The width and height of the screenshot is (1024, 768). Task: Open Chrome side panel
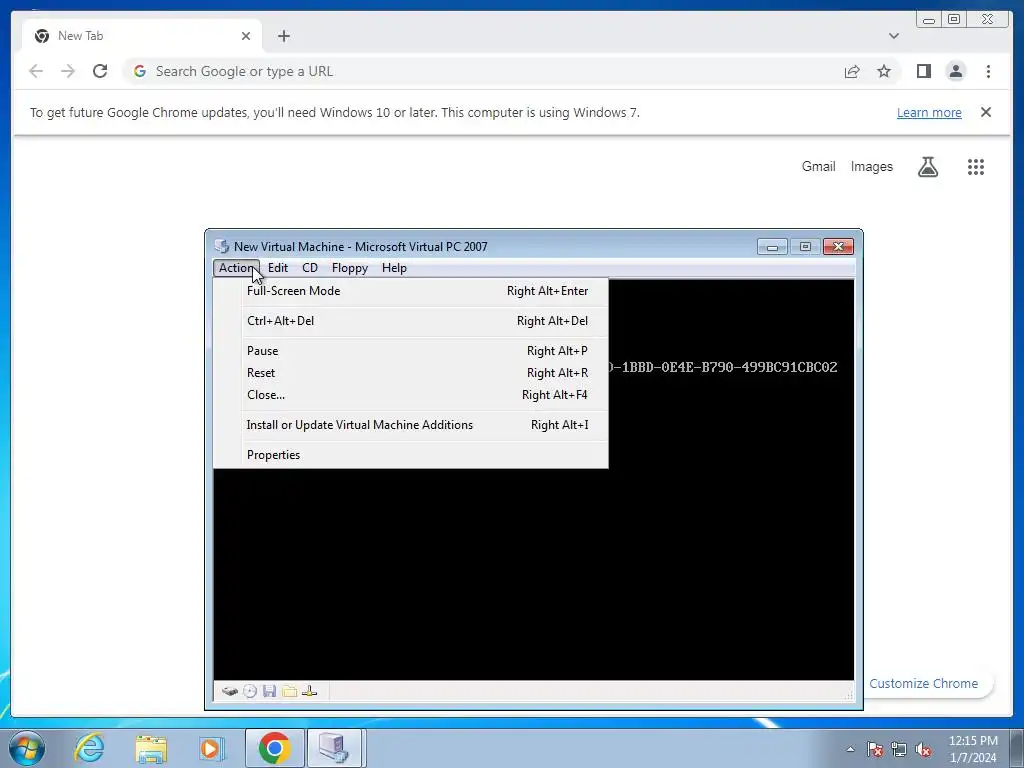click(x=923, y=71)
